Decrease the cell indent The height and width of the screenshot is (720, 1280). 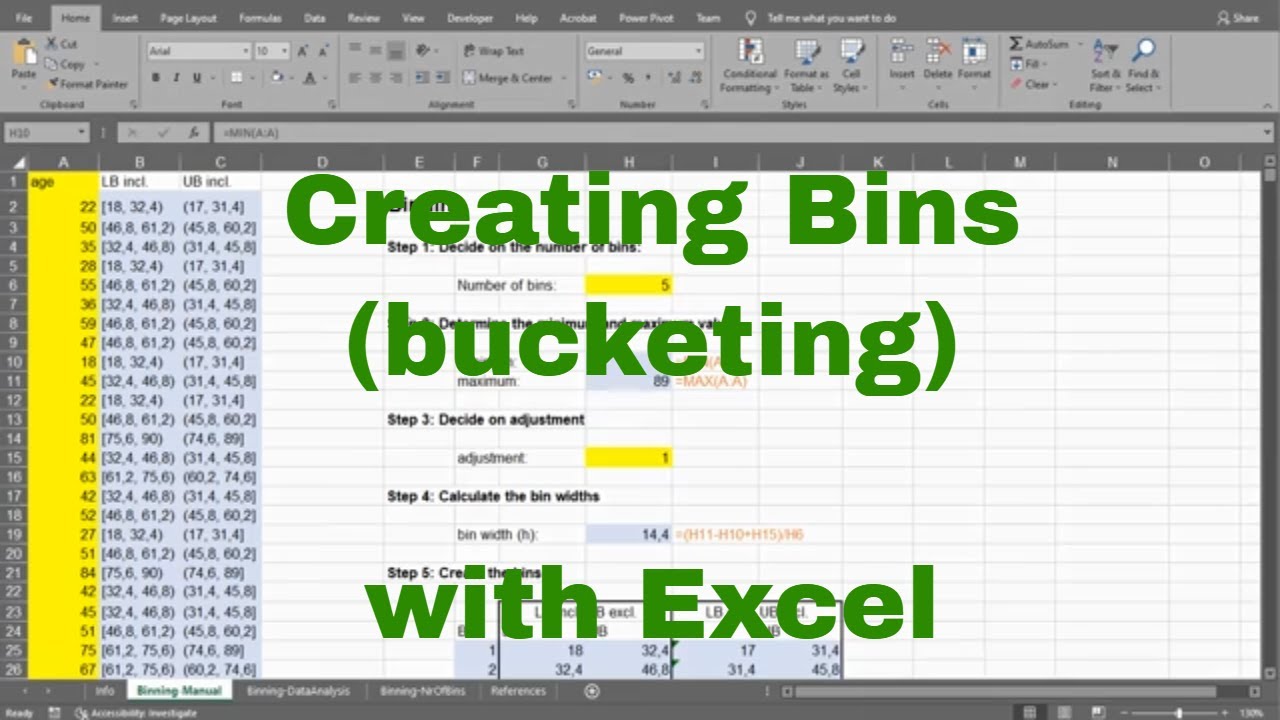424,78
